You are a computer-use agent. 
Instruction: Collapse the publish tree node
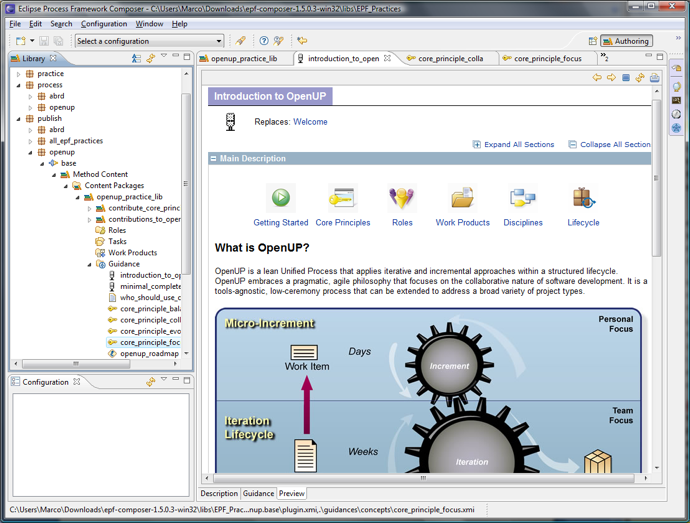pyautogui.click(x=18, y=118)
